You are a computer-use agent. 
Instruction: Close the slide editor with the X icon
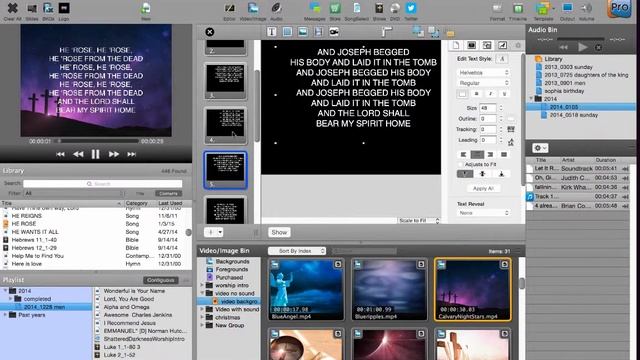(x=210, y=32)
